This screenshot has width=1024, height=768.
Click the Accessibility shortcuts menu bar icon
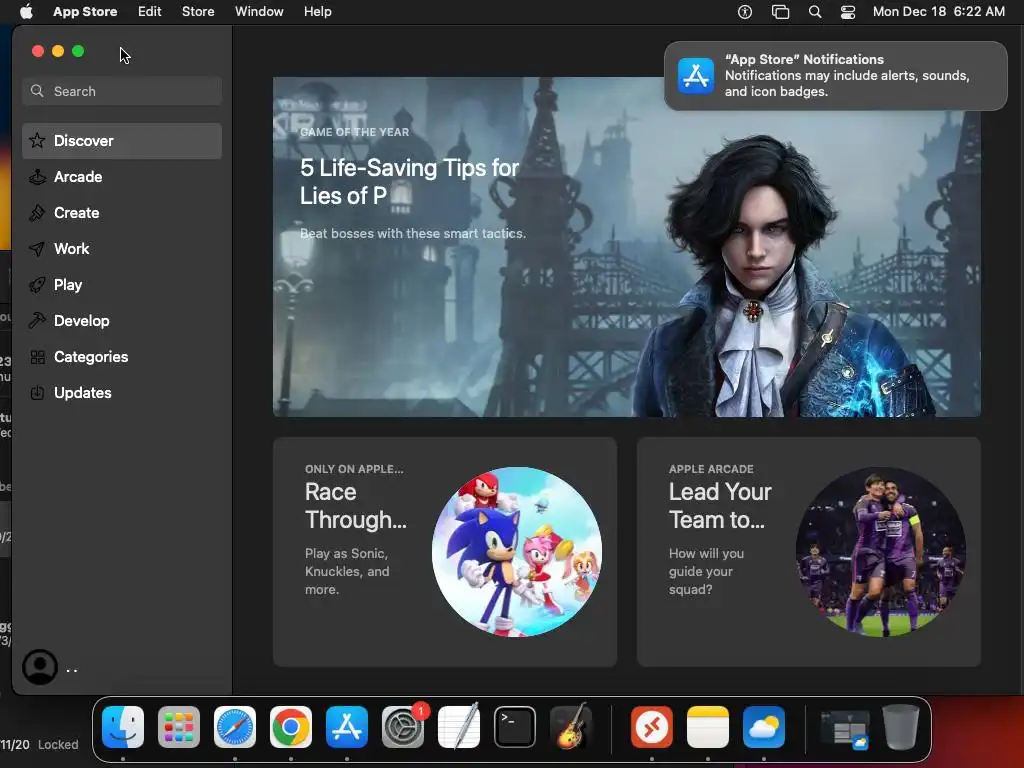pos(744,12)
